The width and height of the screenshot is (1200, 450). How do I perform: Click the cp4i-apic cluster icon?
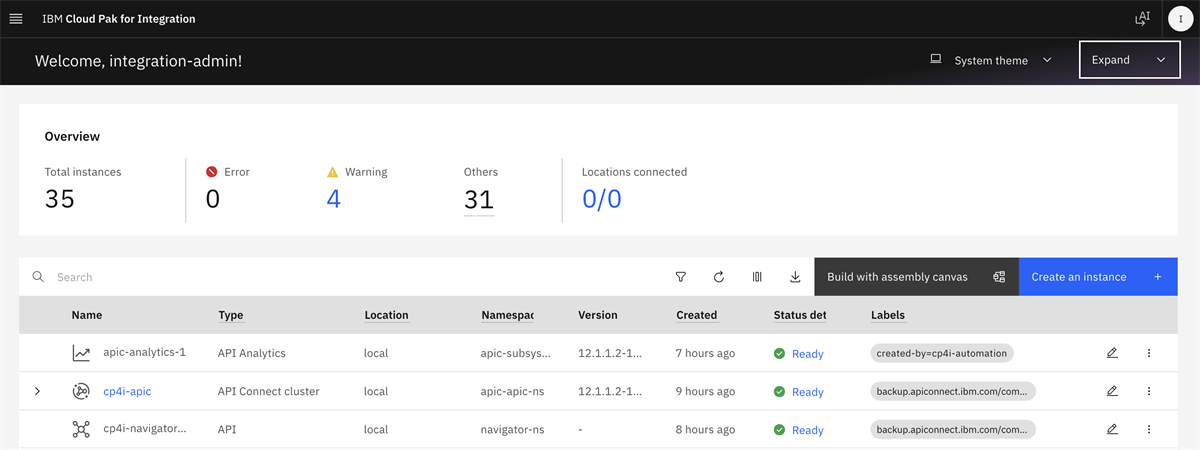click(81, 391)
